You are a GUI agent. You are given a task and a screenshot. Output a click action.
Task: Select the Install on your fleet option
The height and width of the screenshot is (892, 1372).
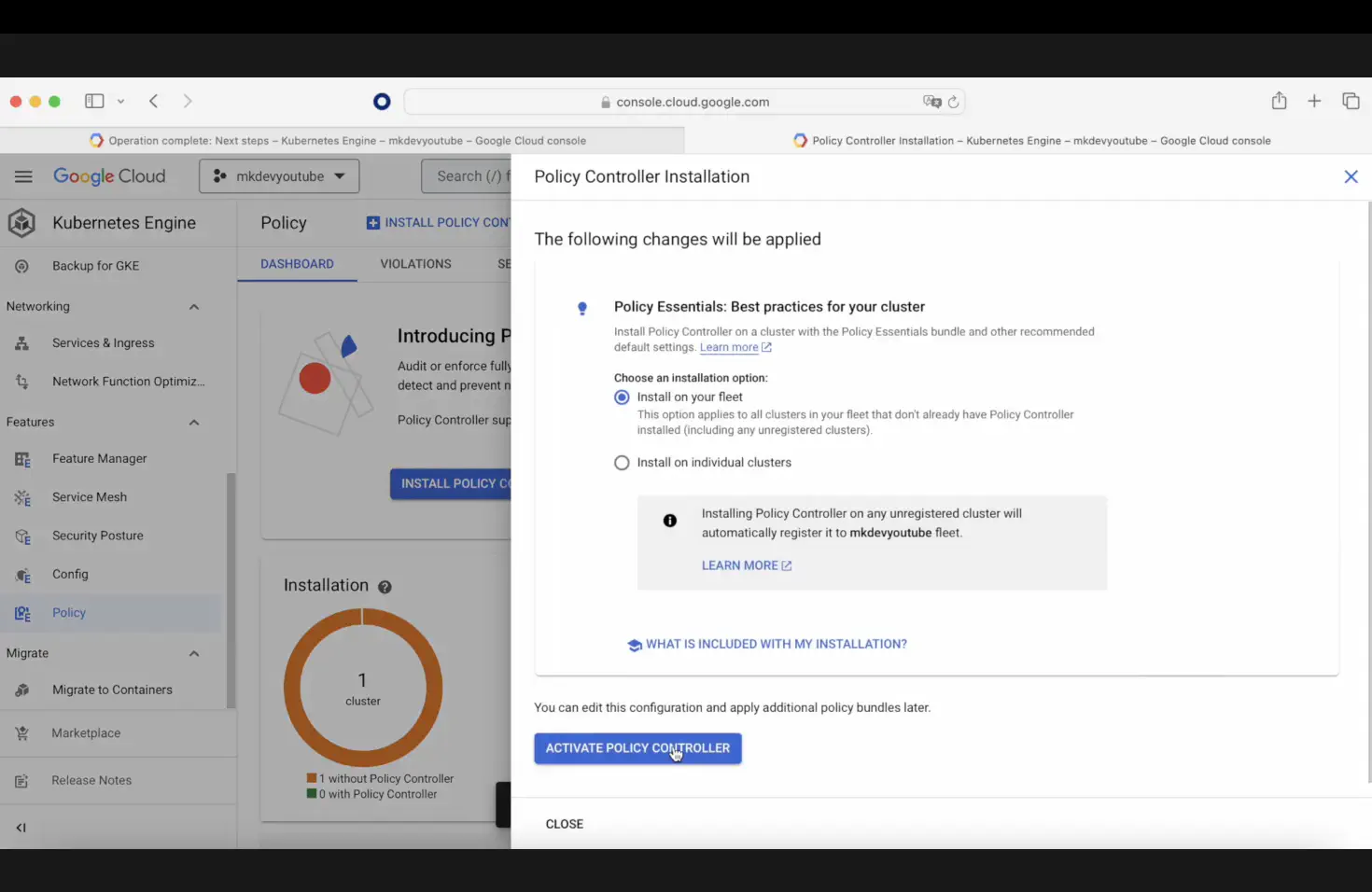pos(622,397)
